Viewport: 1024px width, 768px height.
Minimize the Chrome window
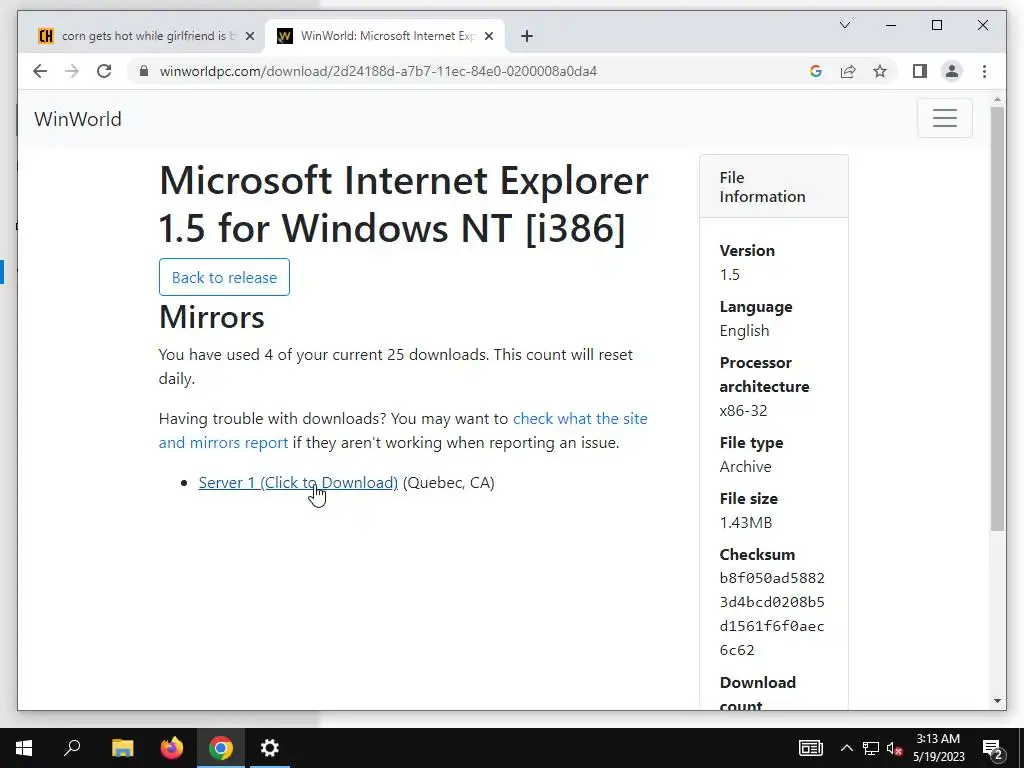click(x=891, y=25)
